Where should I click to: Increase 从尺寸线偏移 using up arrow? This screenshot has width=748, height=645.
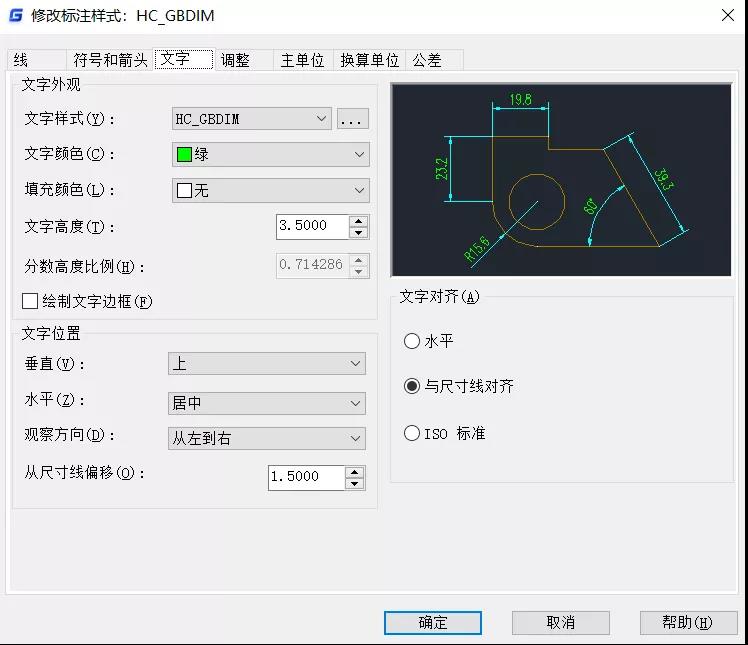[x=354, y=472]
